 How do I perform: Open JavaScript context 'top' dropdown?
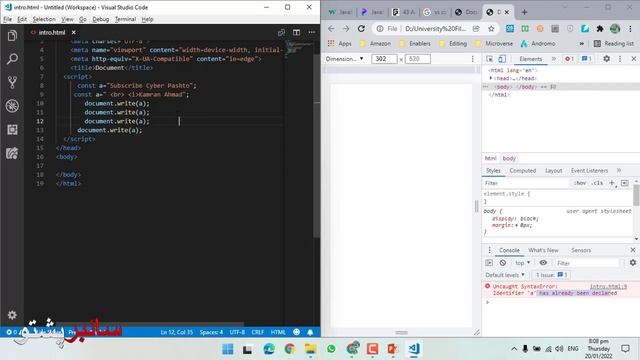tap(522, 263)
